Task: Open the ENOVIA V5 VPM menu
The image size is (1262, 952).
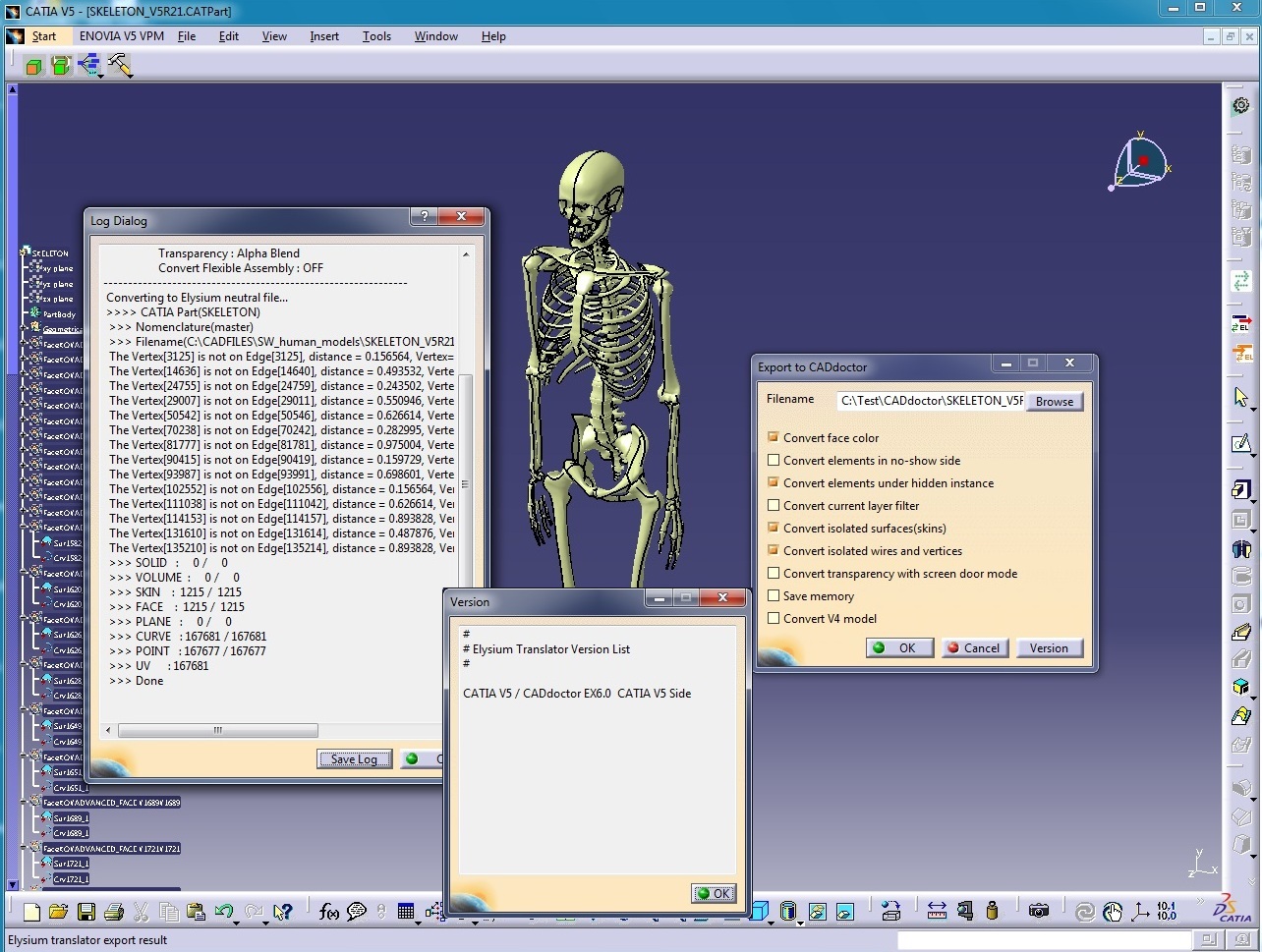Action: 122,36
